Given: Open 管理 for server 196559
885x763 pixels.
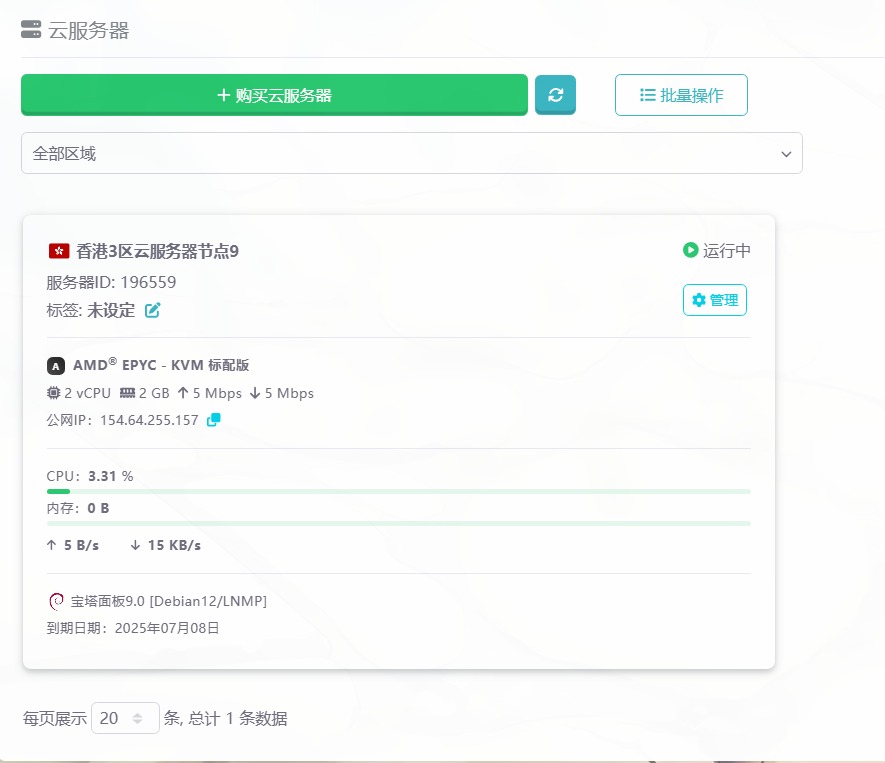Looking at the screenshot, I should tap(715, 300).
